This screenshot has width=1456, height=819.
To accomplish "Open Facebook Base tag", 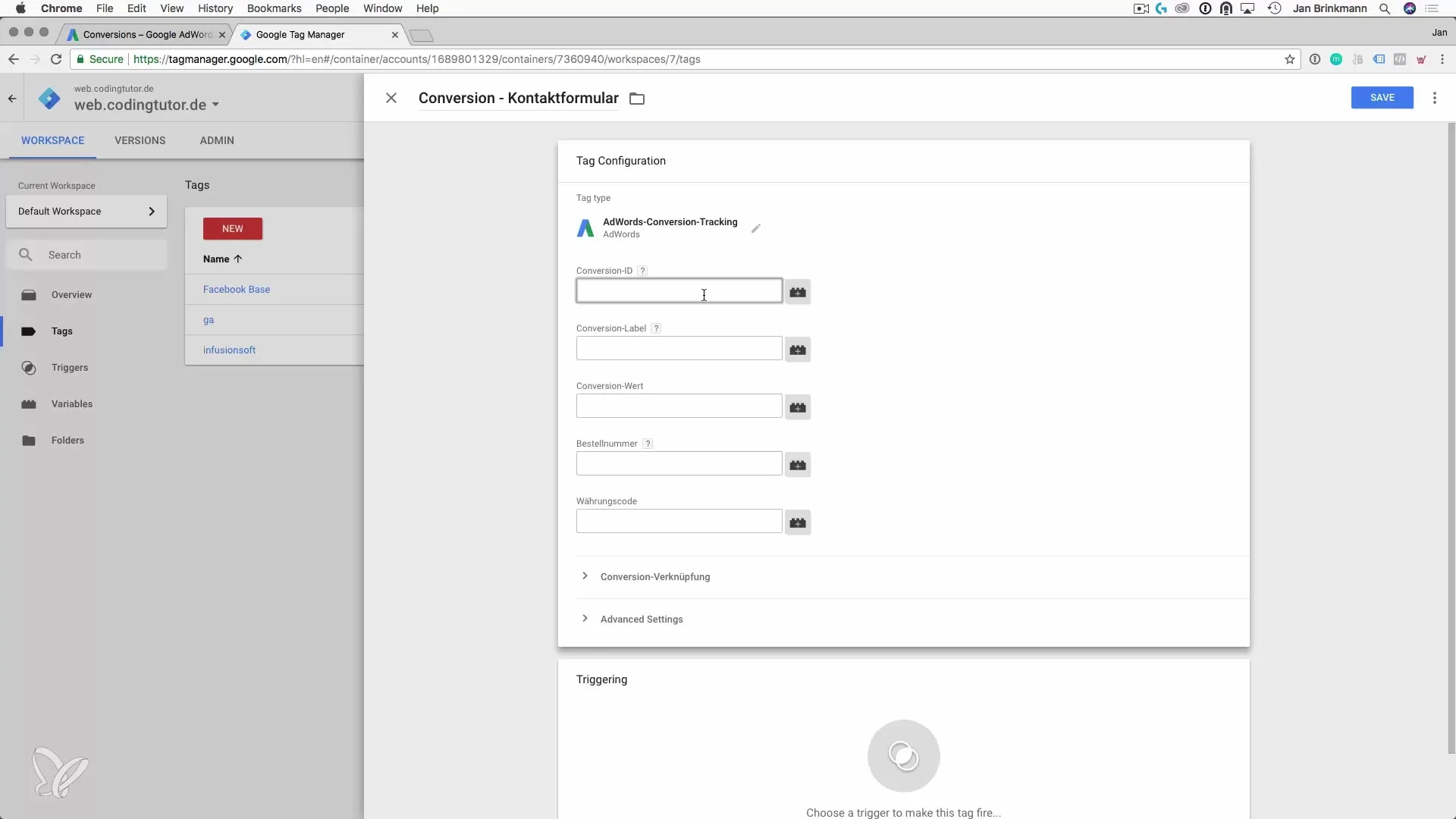I will tap(237, 290).
